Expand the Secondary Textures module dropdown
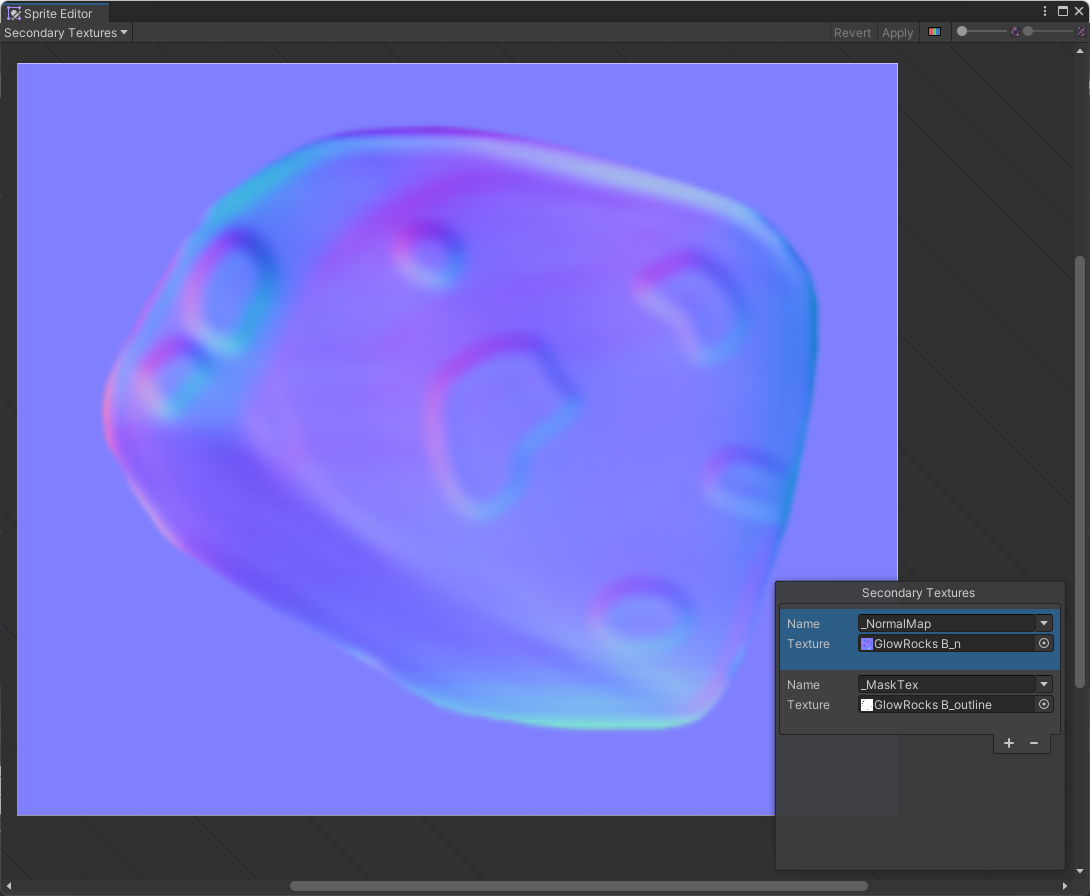The height and width of the screenshot is (896, 1090). (x=66, y=32)
